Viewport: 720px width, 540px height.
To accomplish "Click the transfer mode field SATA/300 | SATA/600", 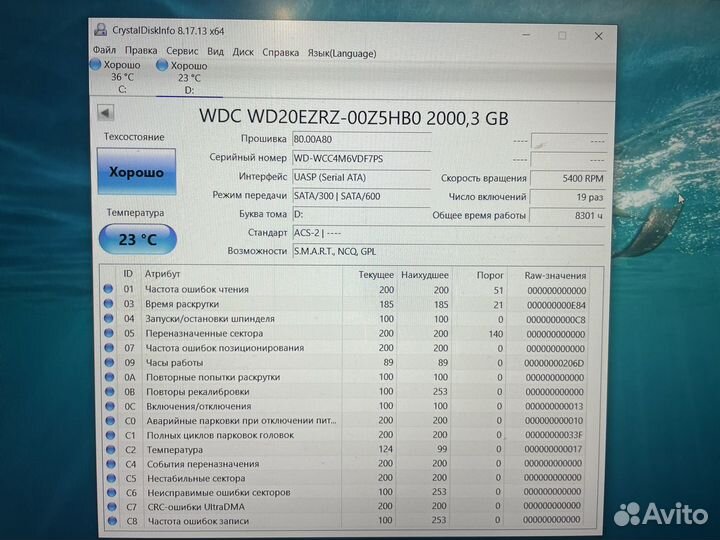I will (x=361, y=196).
